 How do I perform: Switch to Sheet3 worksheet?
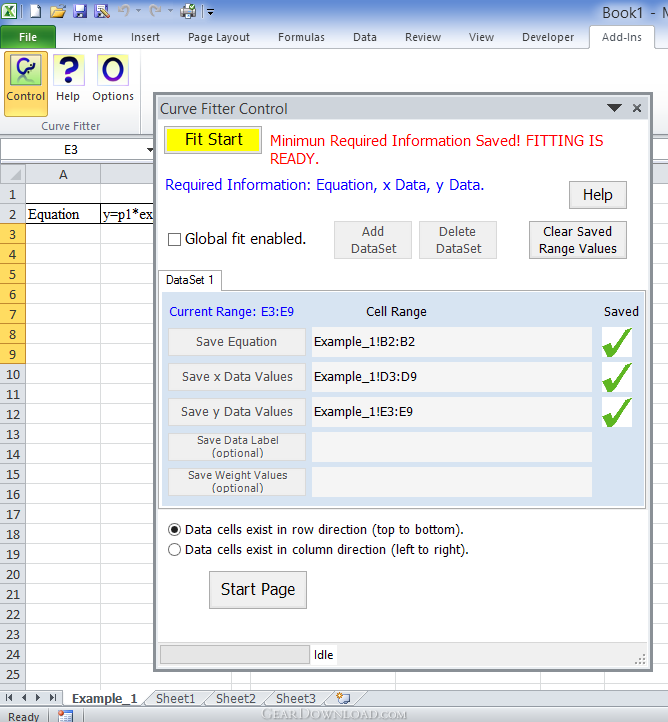(296, 698)
